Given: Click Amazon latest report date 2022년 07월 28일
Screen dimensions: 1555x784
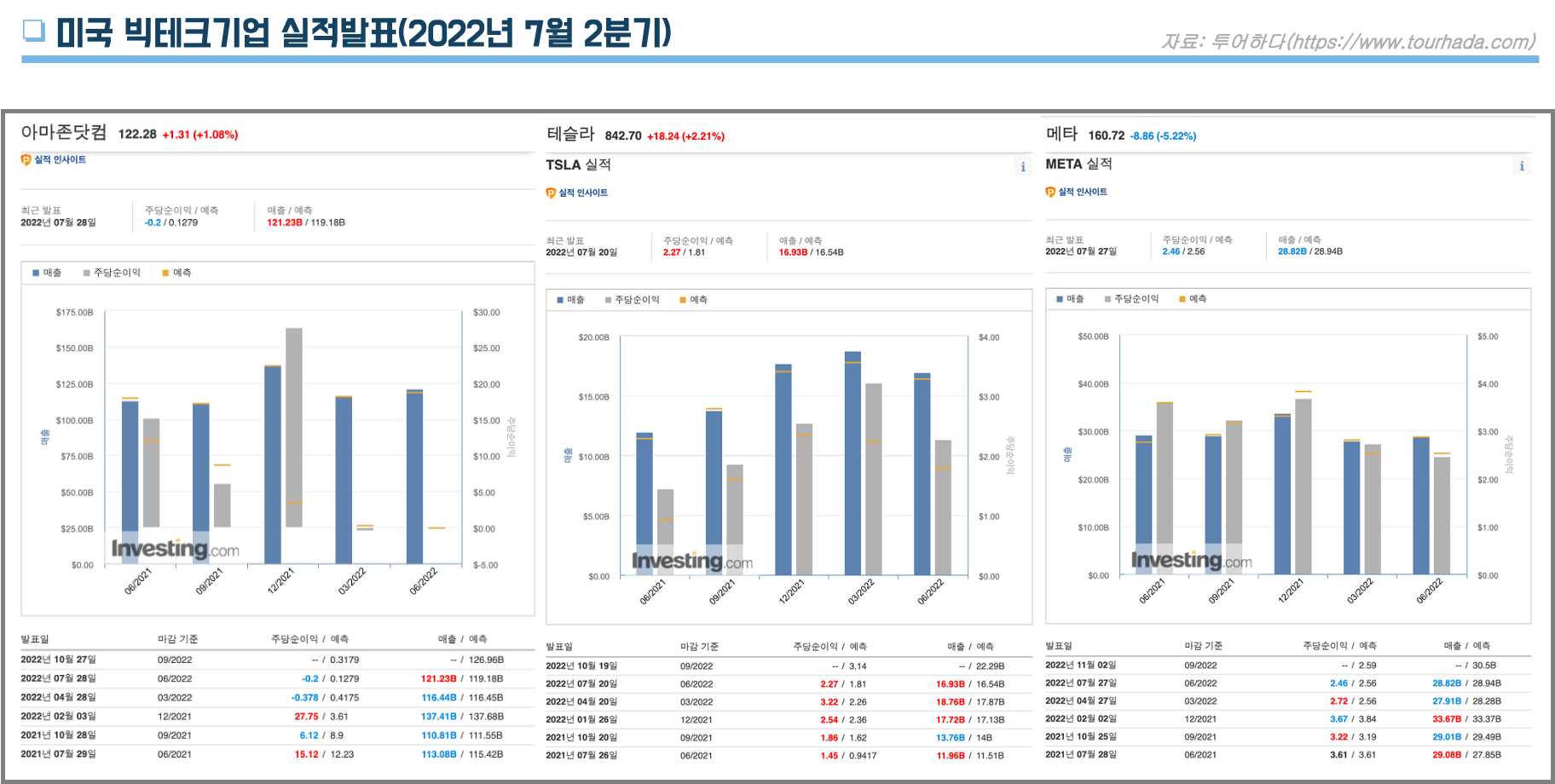Looking at the screenshot, I should 59,222.
